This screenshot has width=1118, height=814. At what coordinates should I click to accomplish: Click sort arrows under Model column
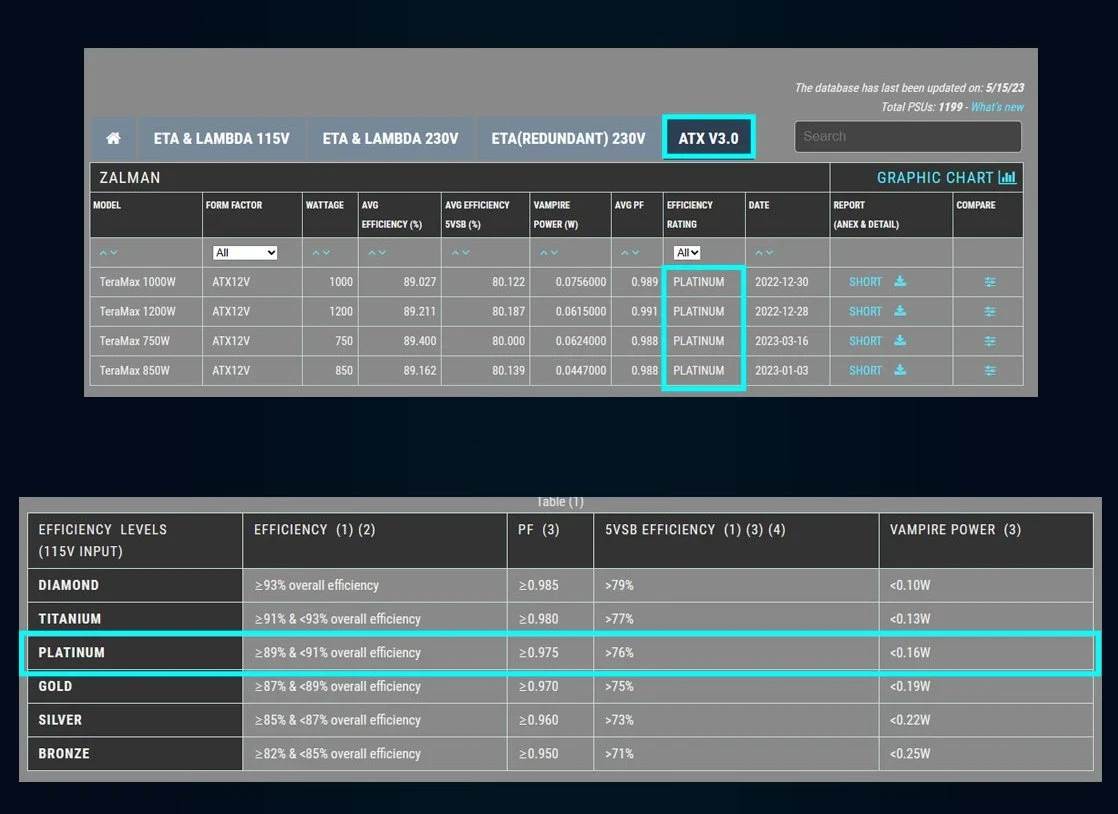pos(108,253)
